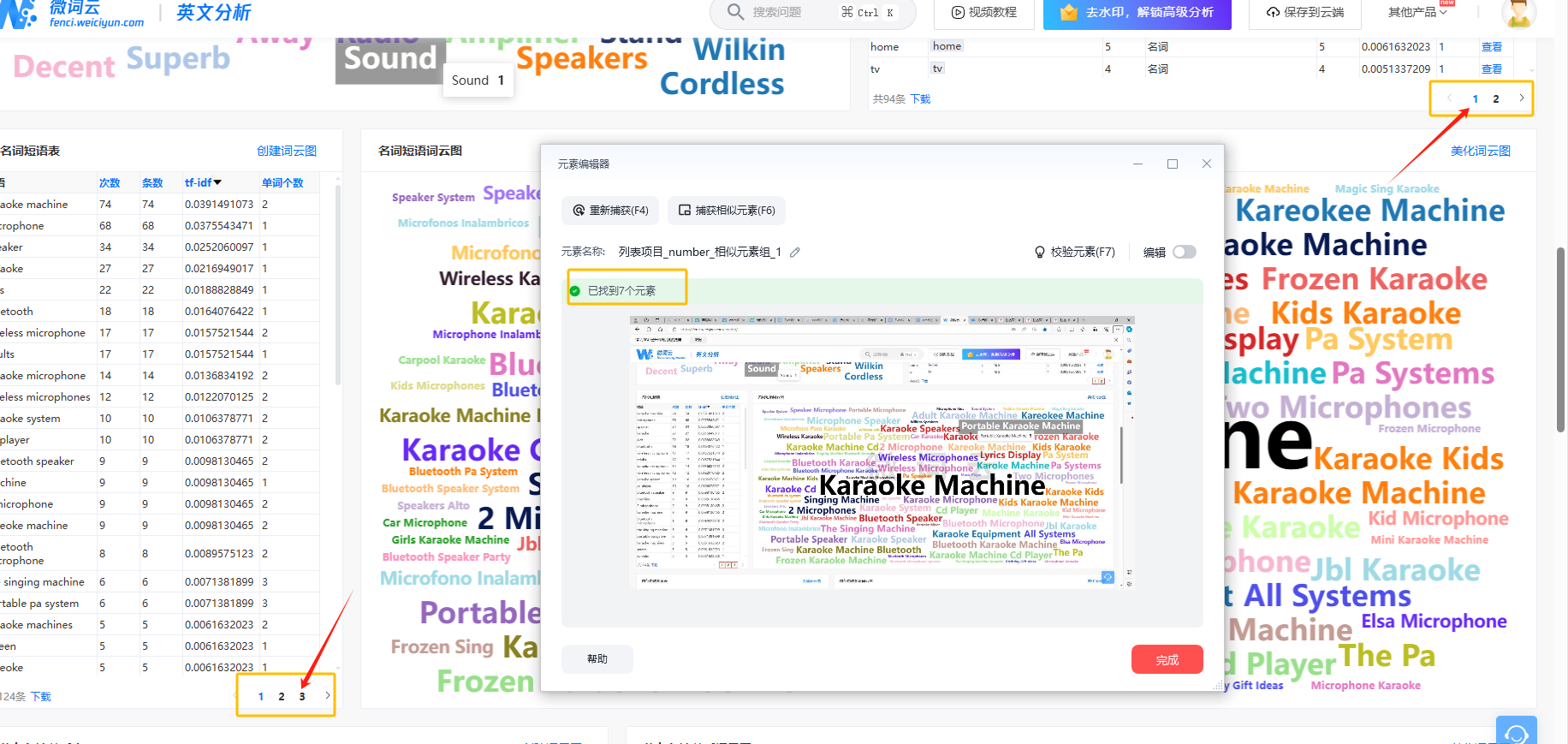Click the user avatar at top right
The height and width of the screenshot is (744, 1568).
coord(1518,13)
